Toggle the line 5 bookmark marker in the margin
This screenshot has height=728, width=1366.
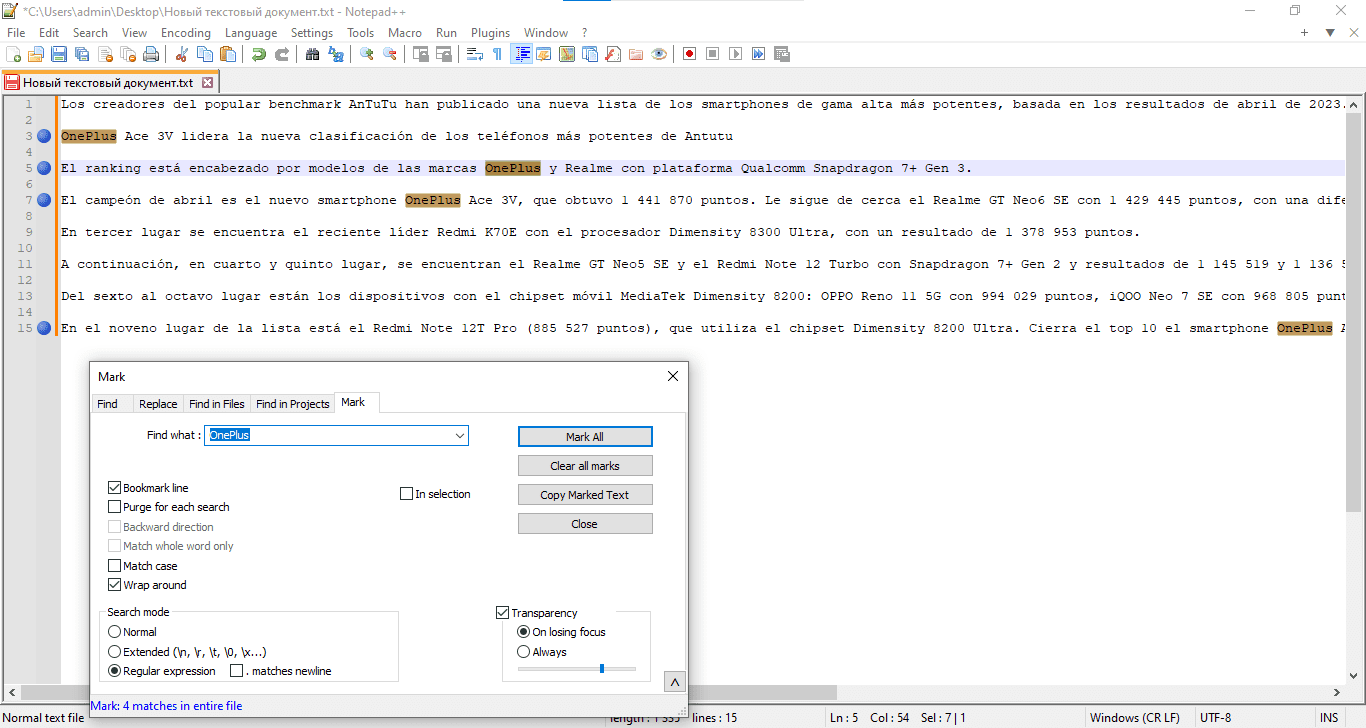click(x=44, y=168)
